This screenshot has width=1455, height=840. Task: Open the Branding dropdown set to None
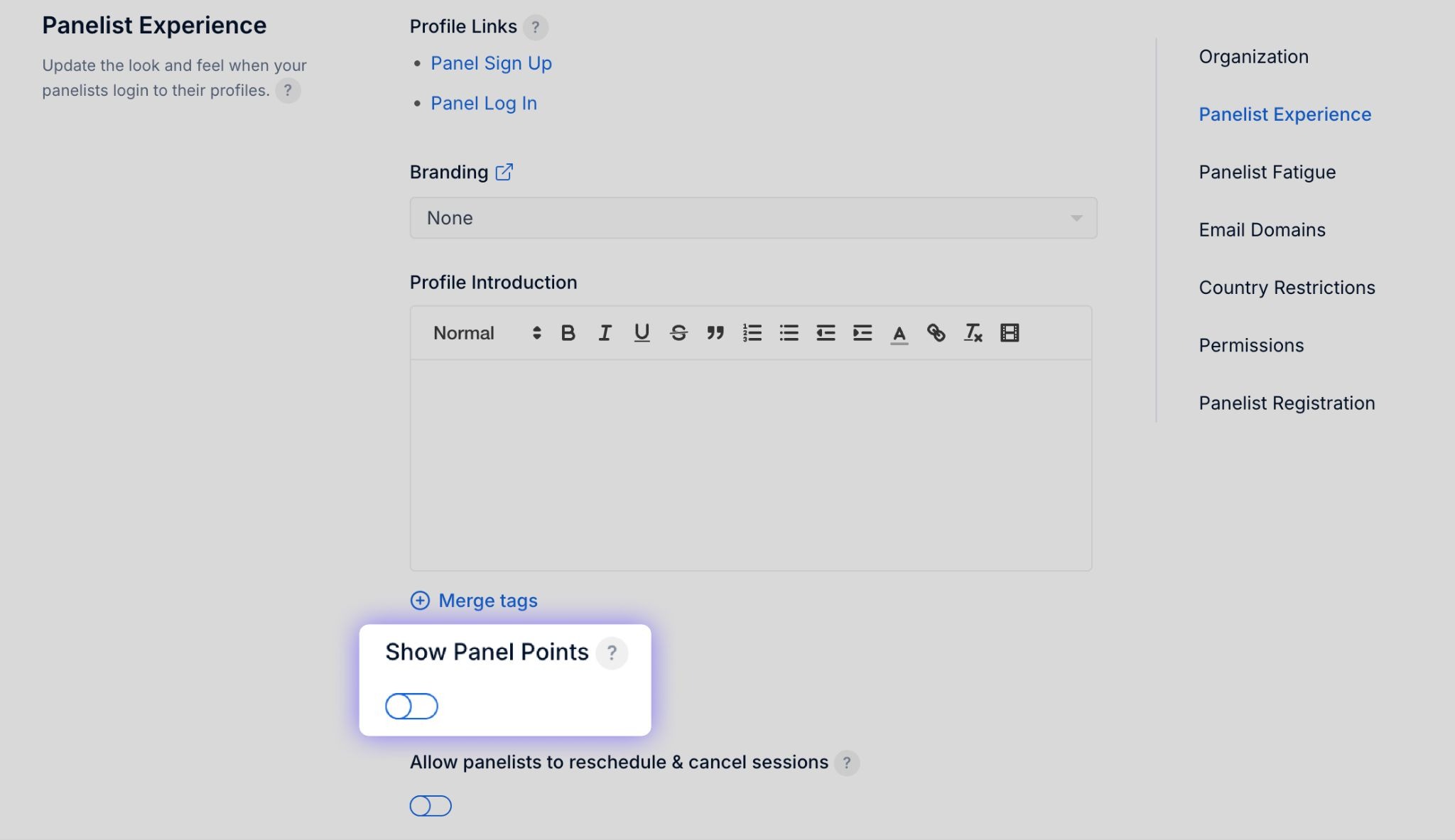point(753,218)
